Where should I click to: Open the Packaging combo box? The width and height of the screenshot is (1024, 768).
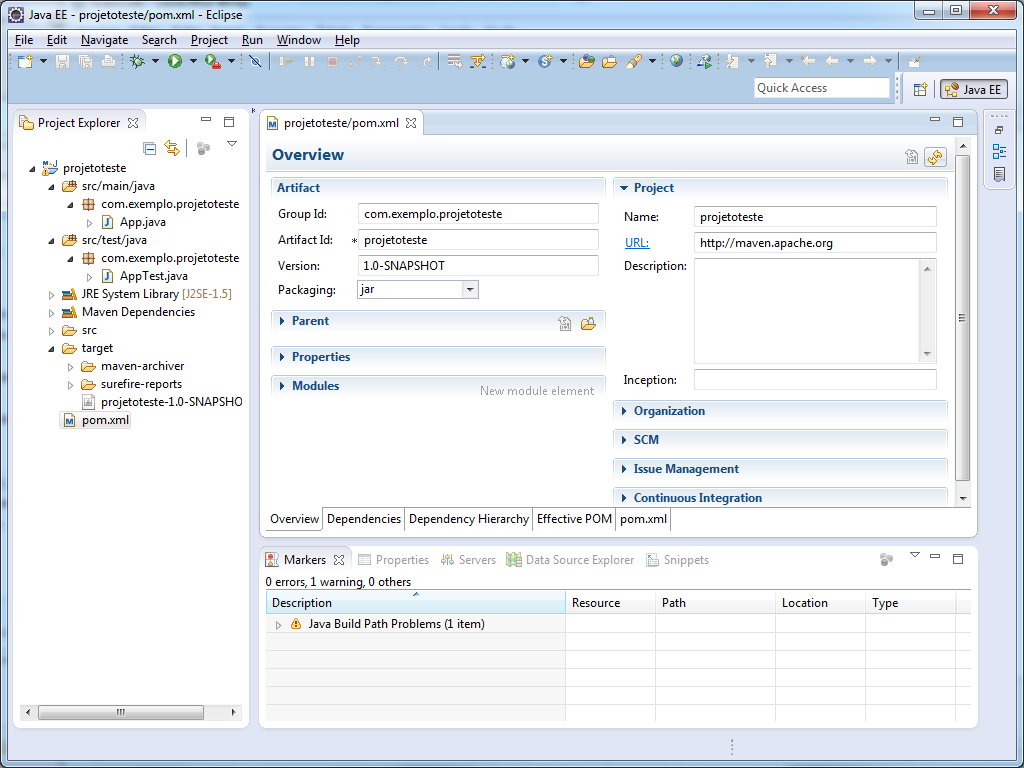coord(418,289)
